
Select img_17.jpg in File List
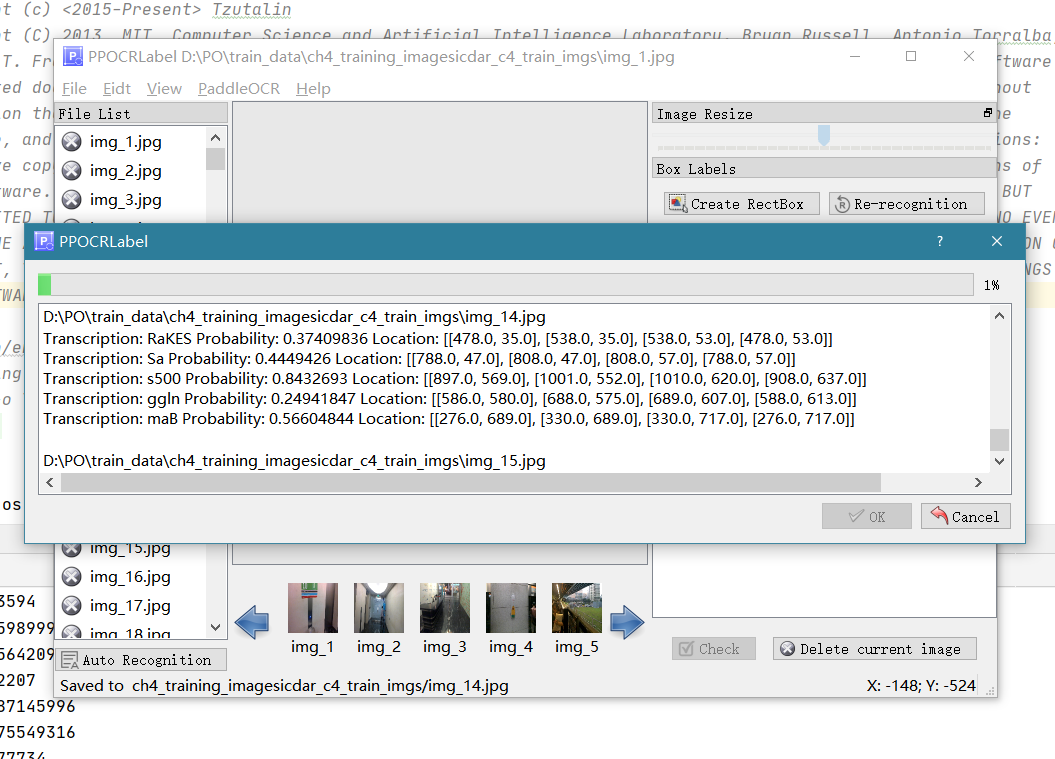coord(131,606)
